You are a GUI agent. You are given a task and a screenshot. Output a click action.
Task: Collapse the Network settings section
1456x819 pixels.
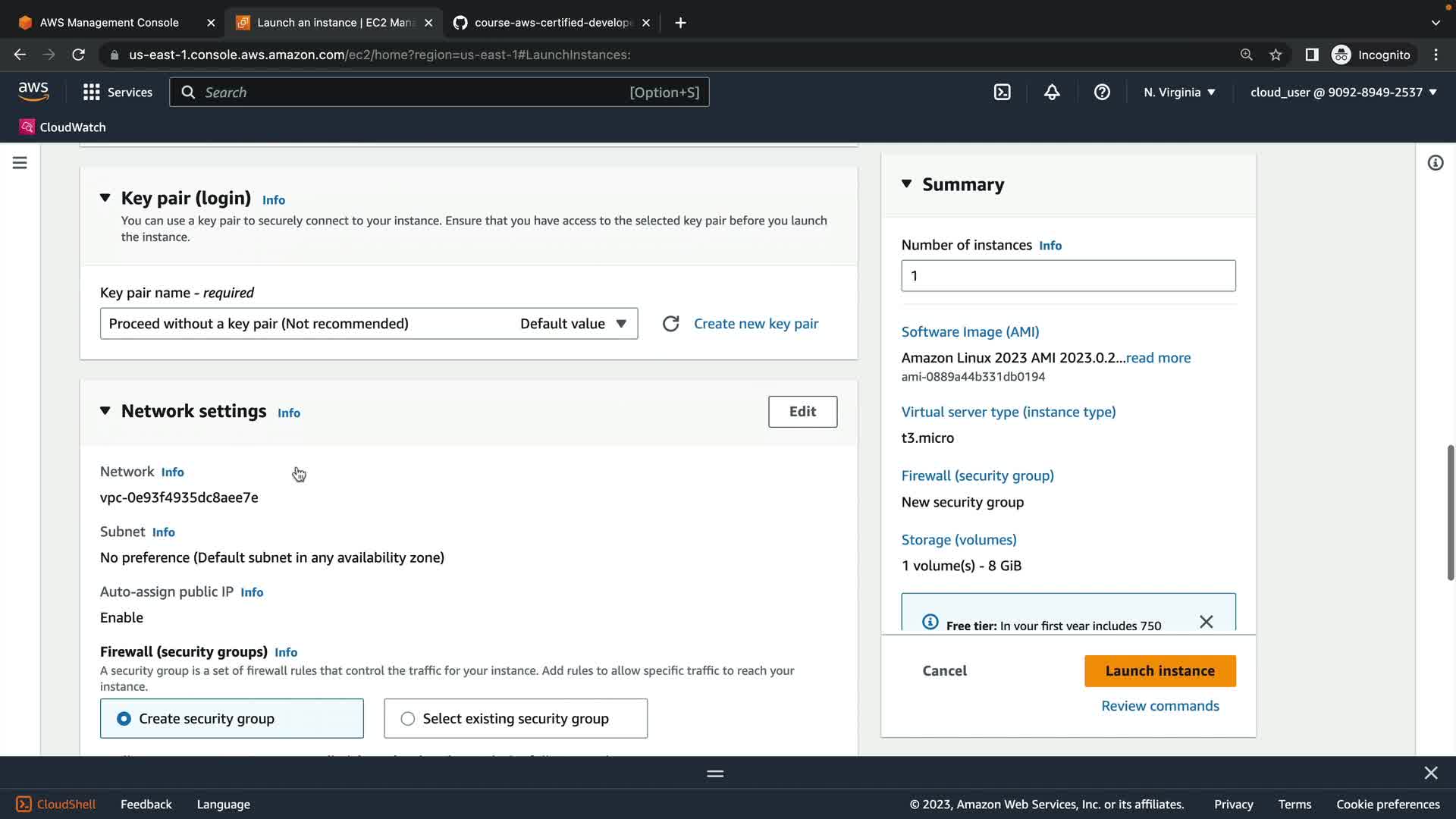(105, 411)
